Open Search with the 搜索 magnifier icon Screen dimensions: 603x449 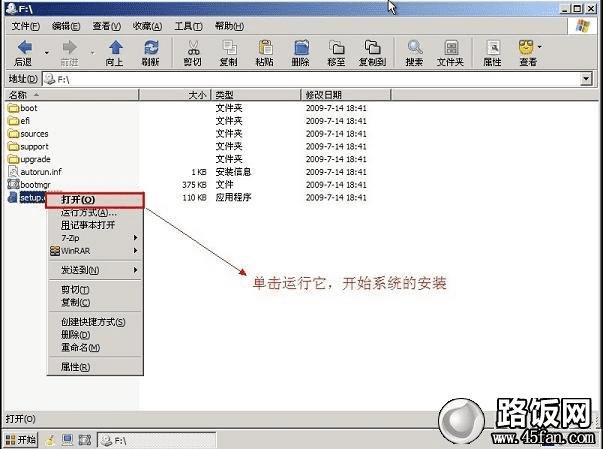coord(415,48)
